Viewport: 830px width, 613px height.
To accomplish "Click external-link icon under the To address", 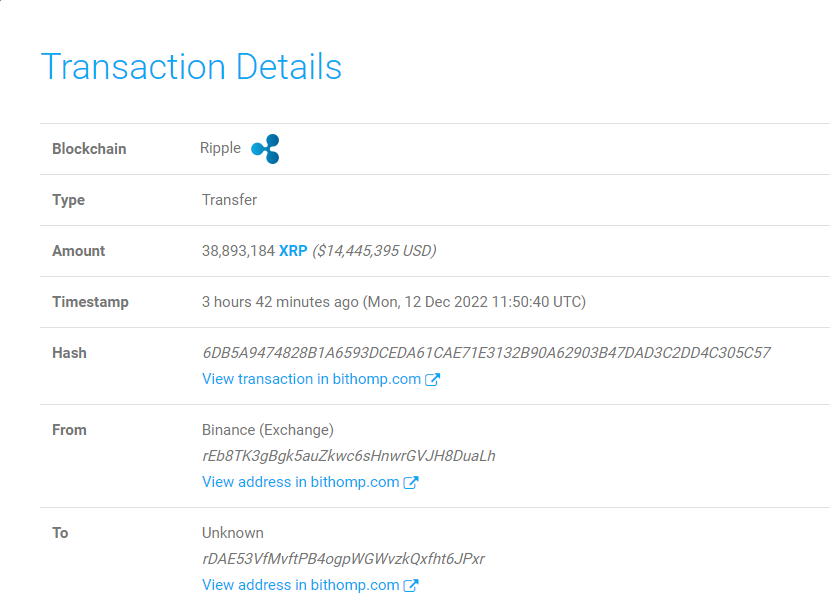I will tap(411, 585).
